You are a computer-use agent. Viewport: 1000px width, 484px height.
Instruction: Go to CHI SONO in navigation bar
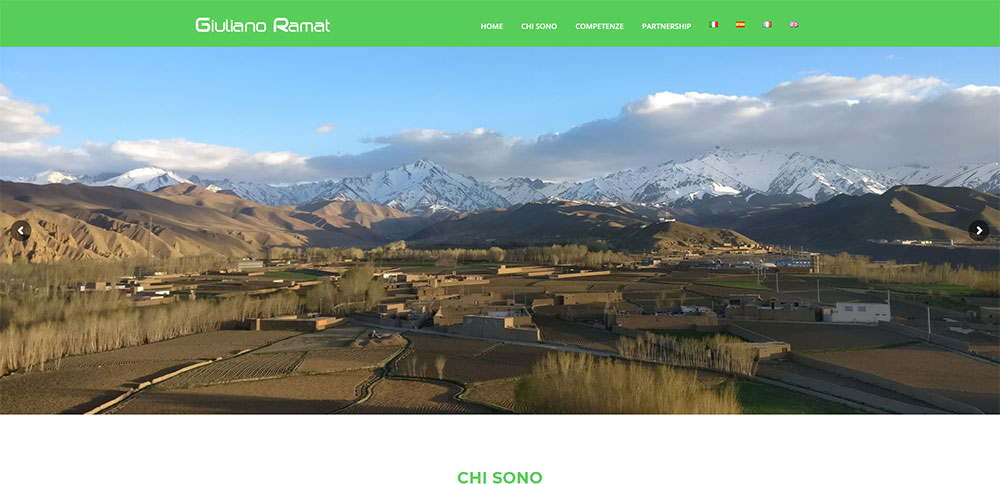[539, 26]
